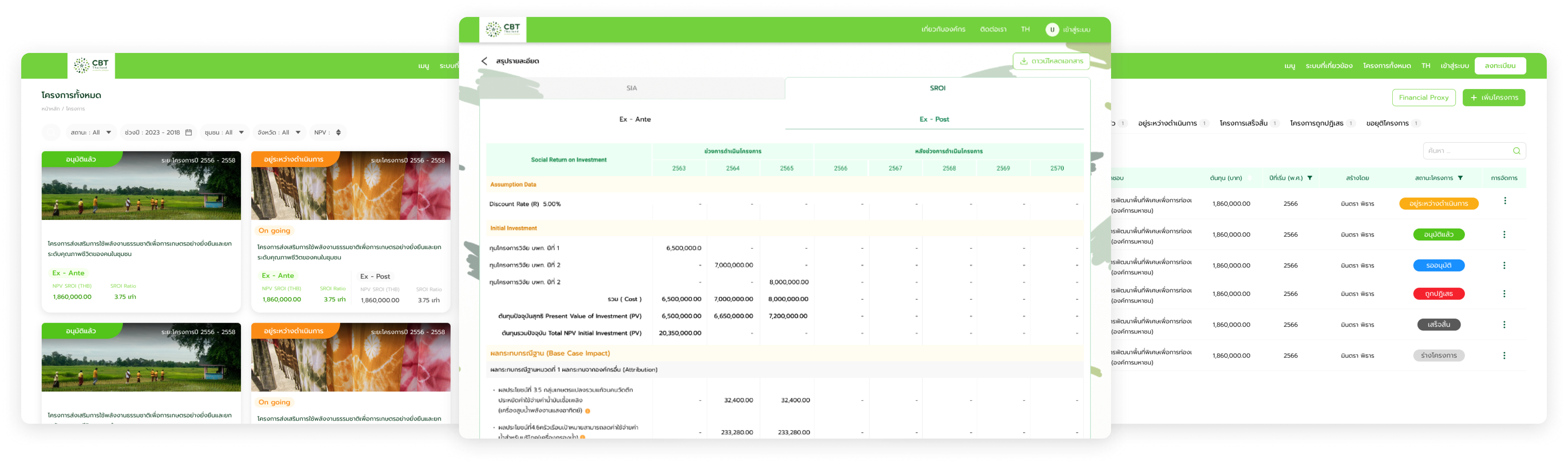The height and width of the screenshot is (464, 1568).
Task: Click user avatar icon next to เข้าสู่ระบบ
Action: point(1052,29)
